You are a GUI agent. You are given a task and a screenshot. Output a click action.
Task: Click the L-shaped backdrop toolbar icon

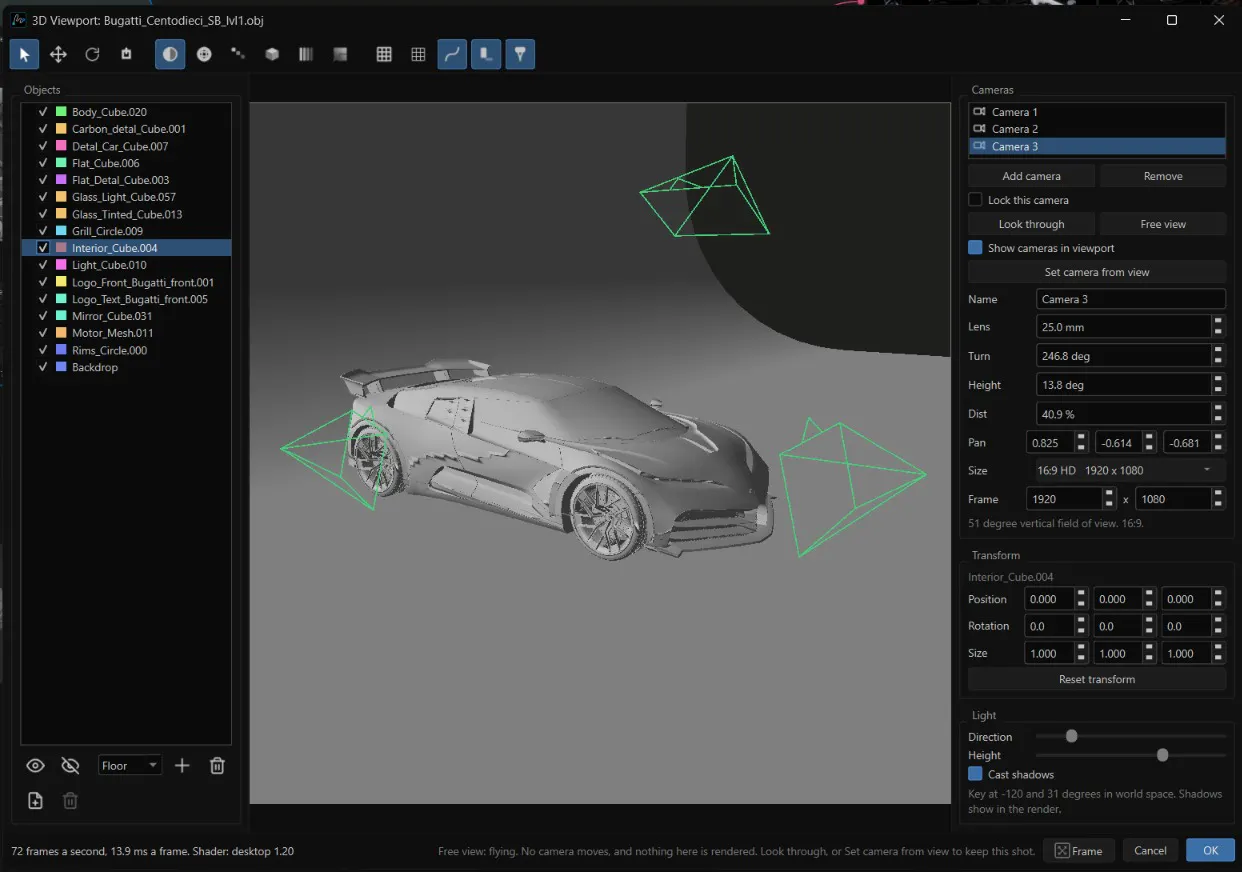pyautogui.click(x=486, y=54)
